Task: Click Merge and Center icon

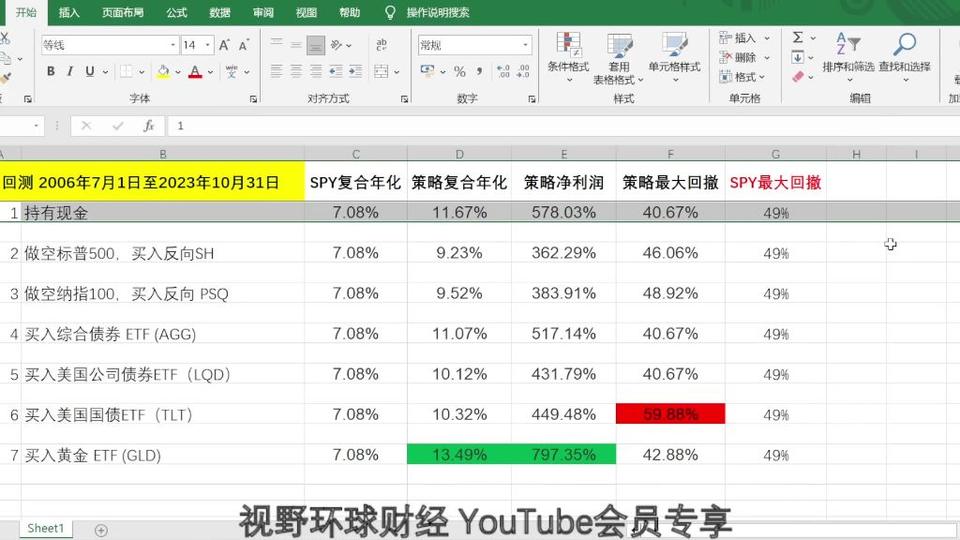Action: coord(381,72)
